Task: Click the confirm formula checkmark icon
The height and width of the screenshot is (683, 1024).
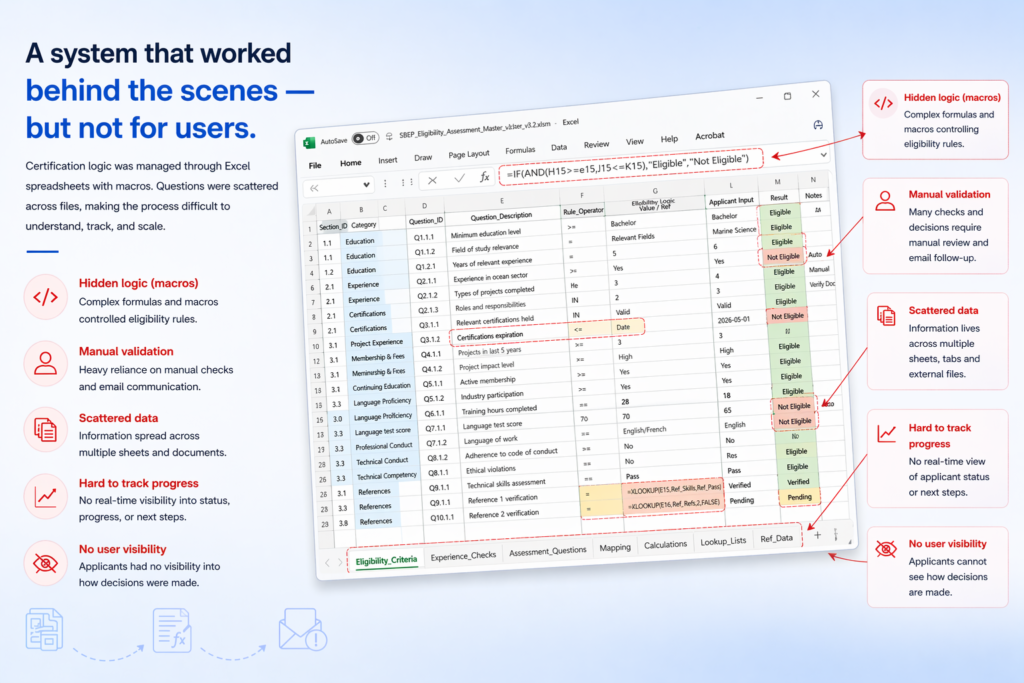Action: point(460,178)
